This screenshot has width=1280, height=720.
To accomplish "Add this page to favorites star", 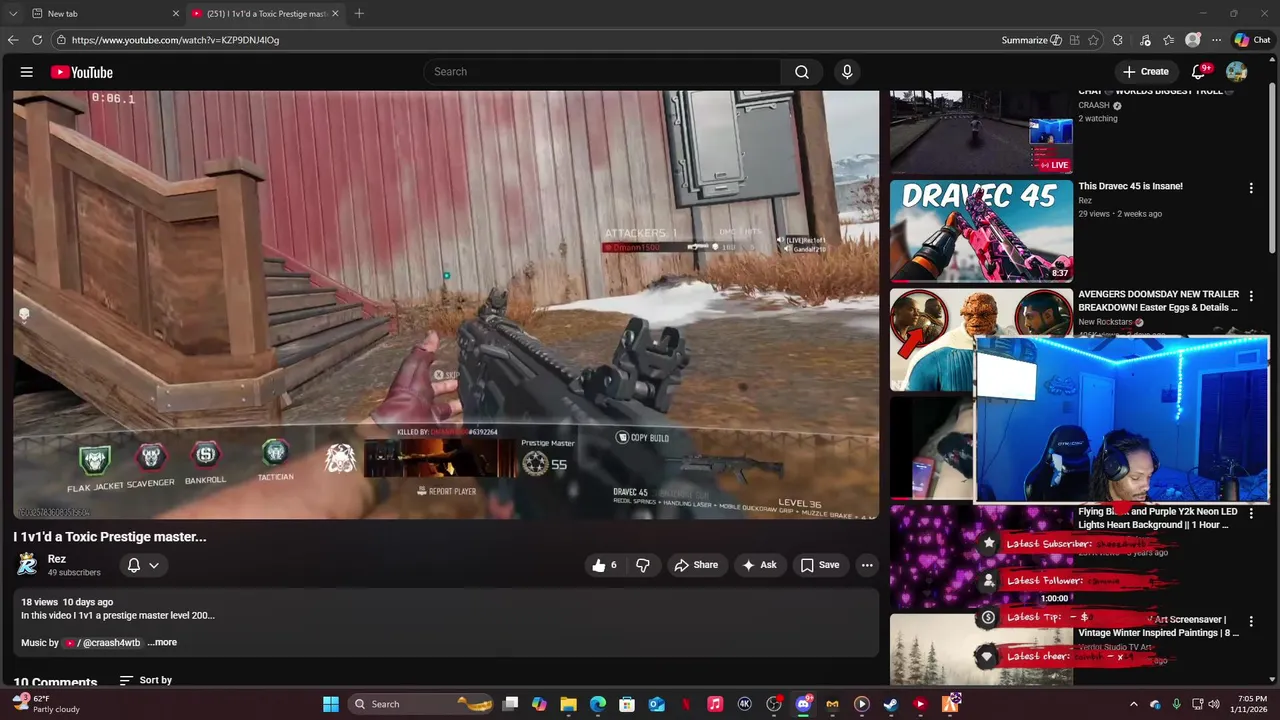I will [x=1093, y=40].
